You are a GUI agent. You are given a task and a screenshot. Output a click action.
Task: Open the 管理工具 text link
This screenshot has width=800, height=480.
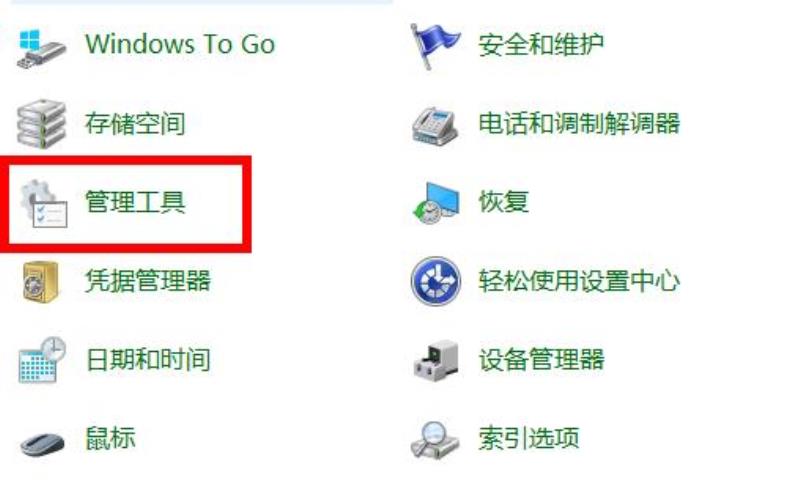(x=135, y=202)
